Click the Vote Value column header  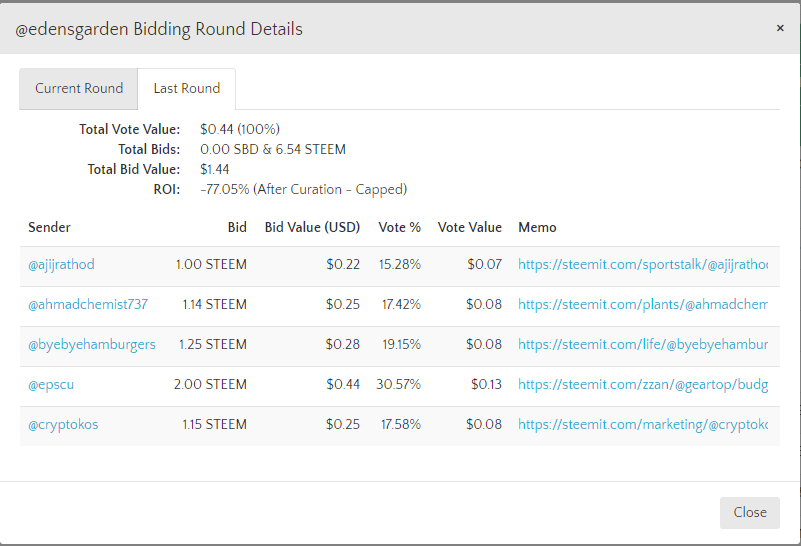click(470, 228)
